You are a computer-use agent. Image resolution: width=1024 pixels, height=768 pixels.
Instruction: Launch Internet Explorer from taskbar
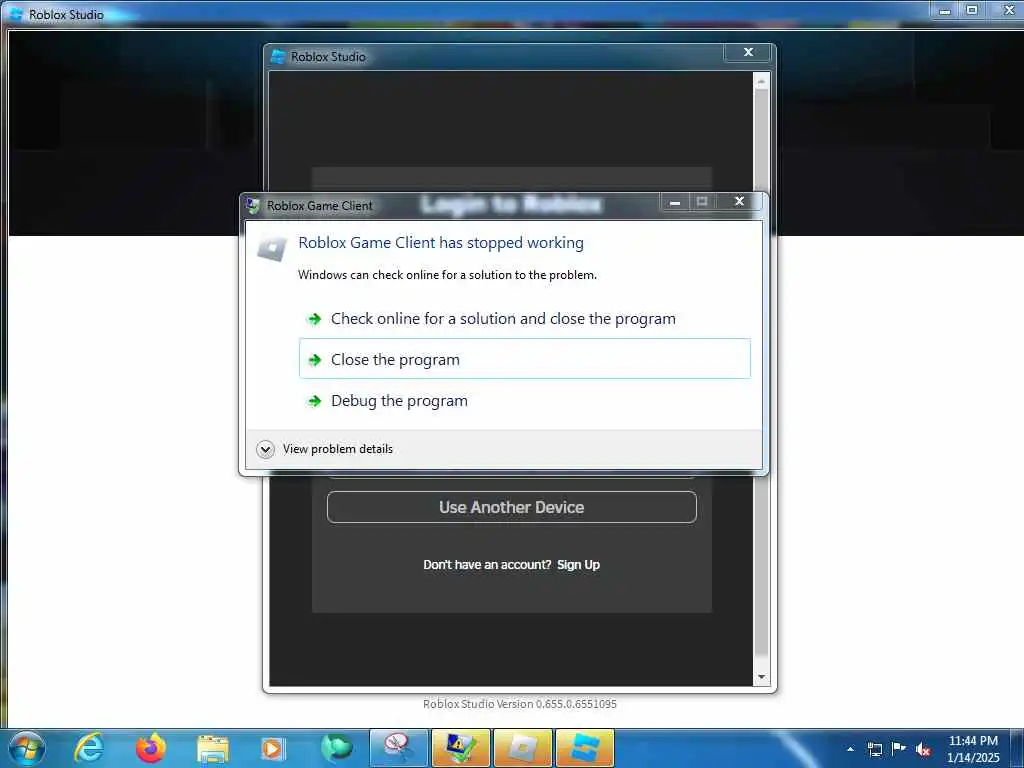tap(89, 748)
